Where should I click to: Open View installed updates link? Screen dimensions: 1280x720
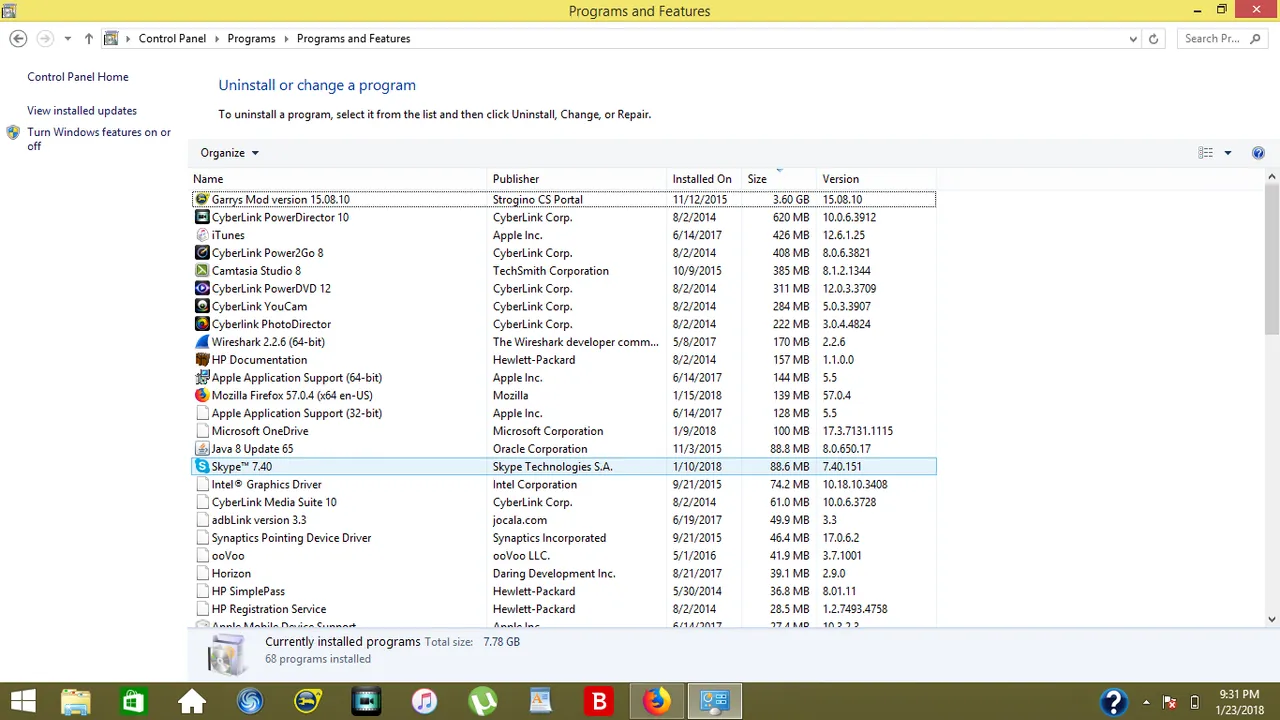pos(82,111)
